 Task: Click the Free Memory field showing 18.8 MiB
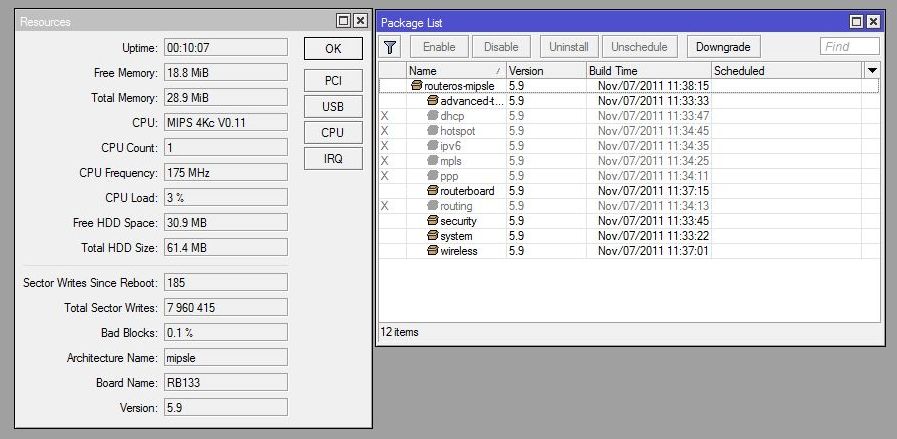226,73
